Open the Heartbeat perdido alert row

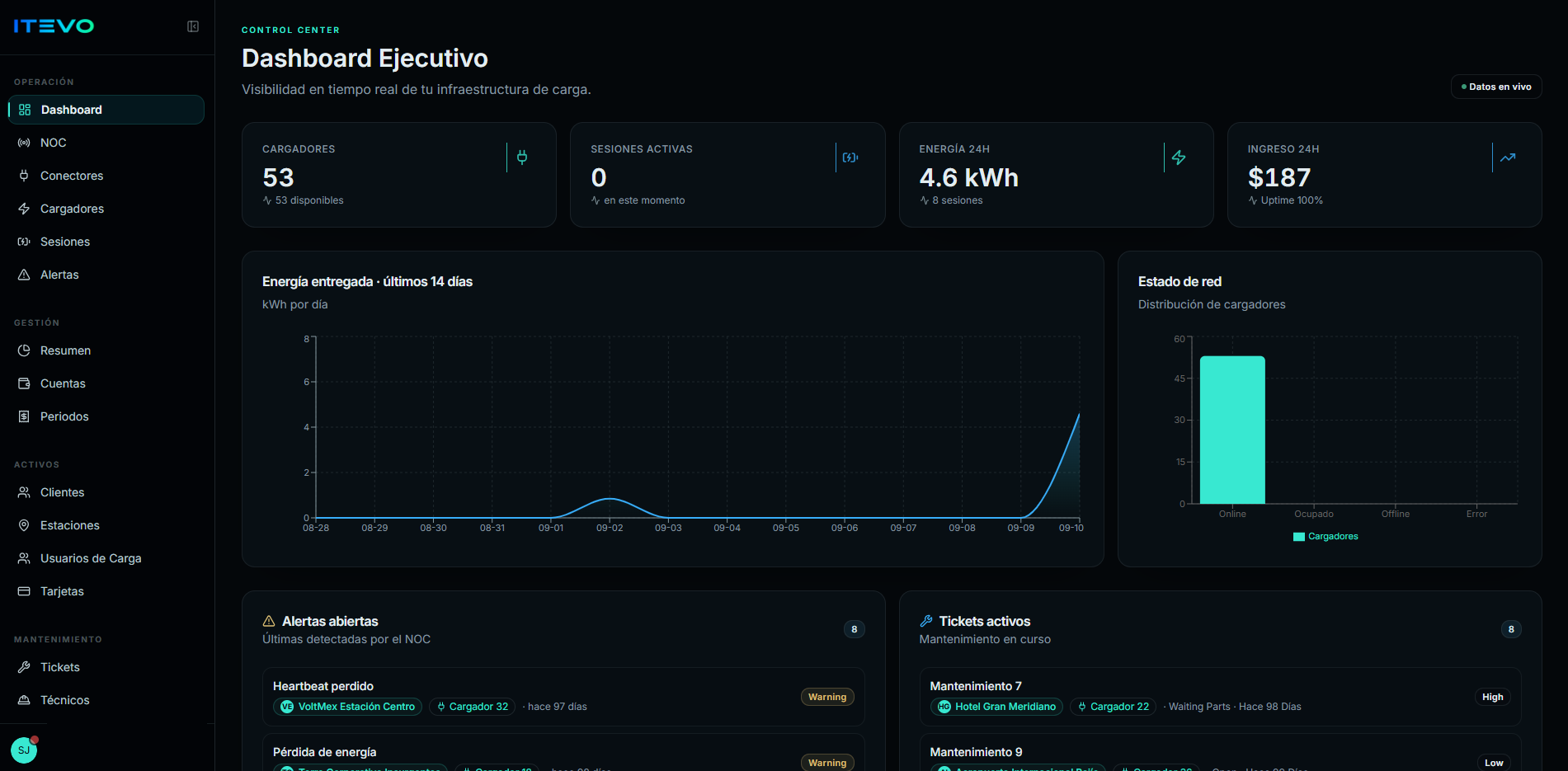click(563, 697)
